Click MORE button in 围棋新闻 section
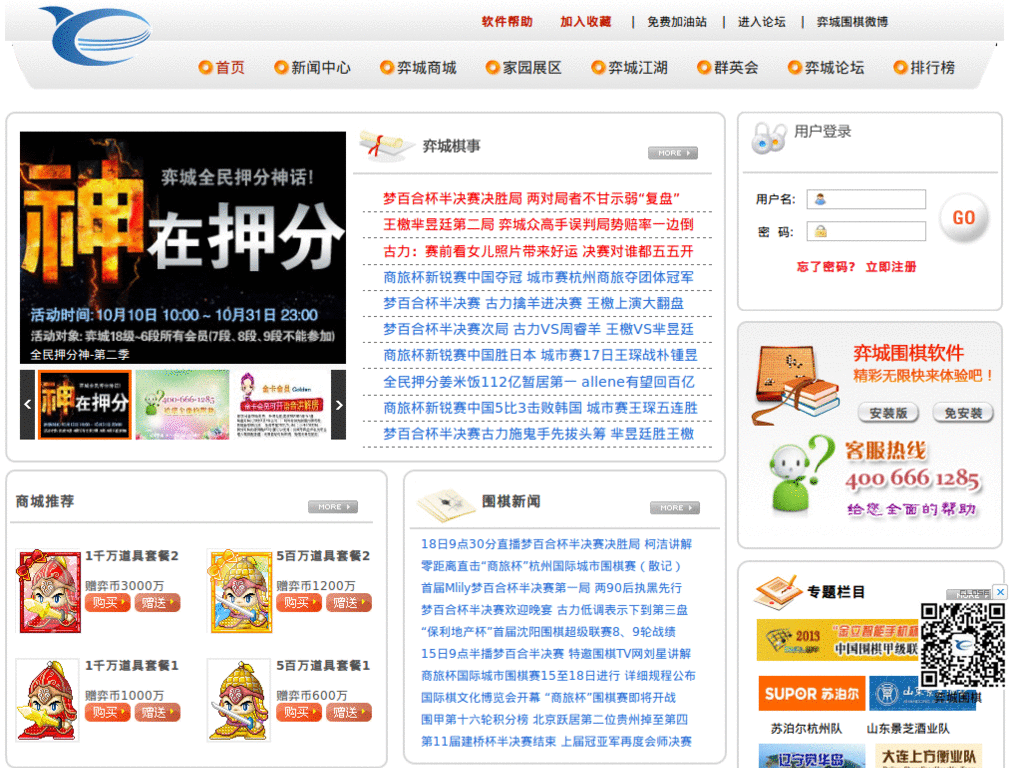Screen dimensions: 1024x768 coord(675,507)
